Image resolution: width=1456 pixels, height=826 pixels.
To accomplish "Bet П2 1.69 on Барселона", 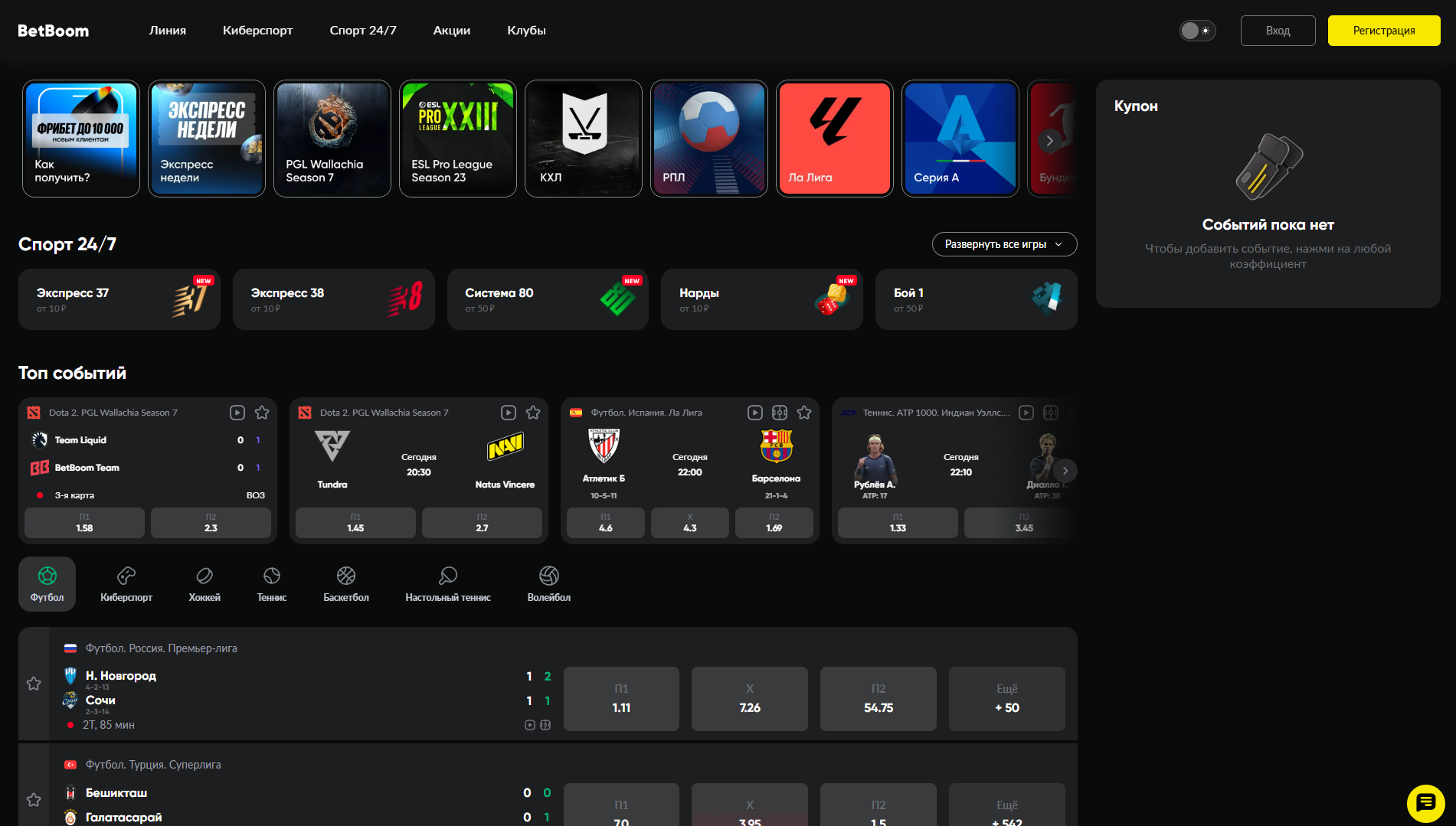I will click(774, 523).
